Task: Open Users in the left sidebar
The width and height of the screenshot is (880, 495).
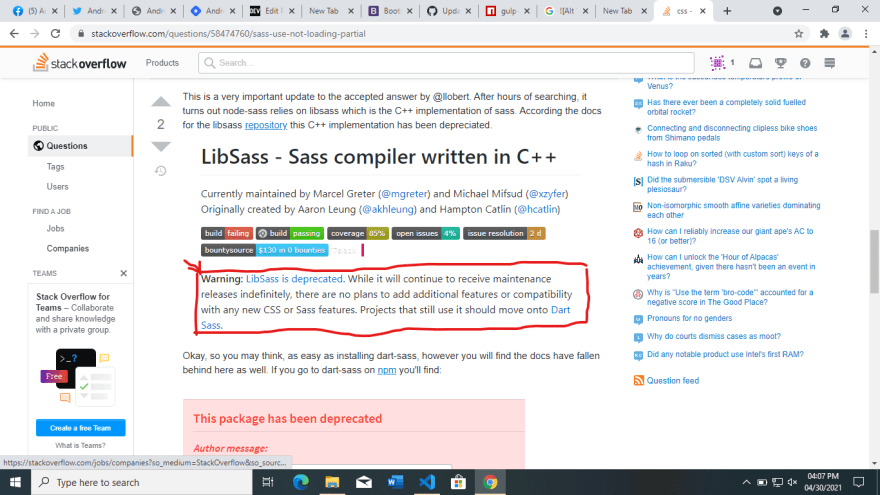Action: click(x=57, y=186)
